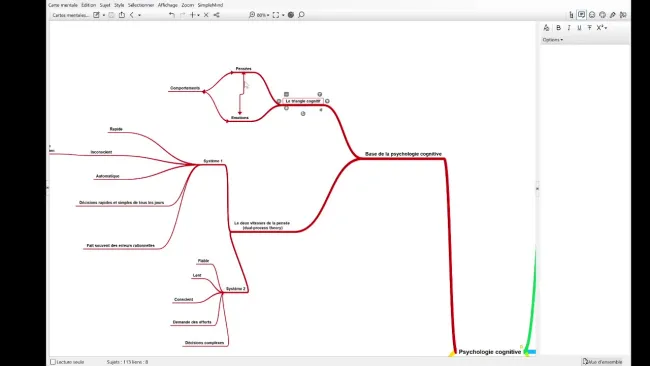650x366 pixels.
Task: Open the pencil style panel icon
Action: pyautogui.click(x=613, y=15)
